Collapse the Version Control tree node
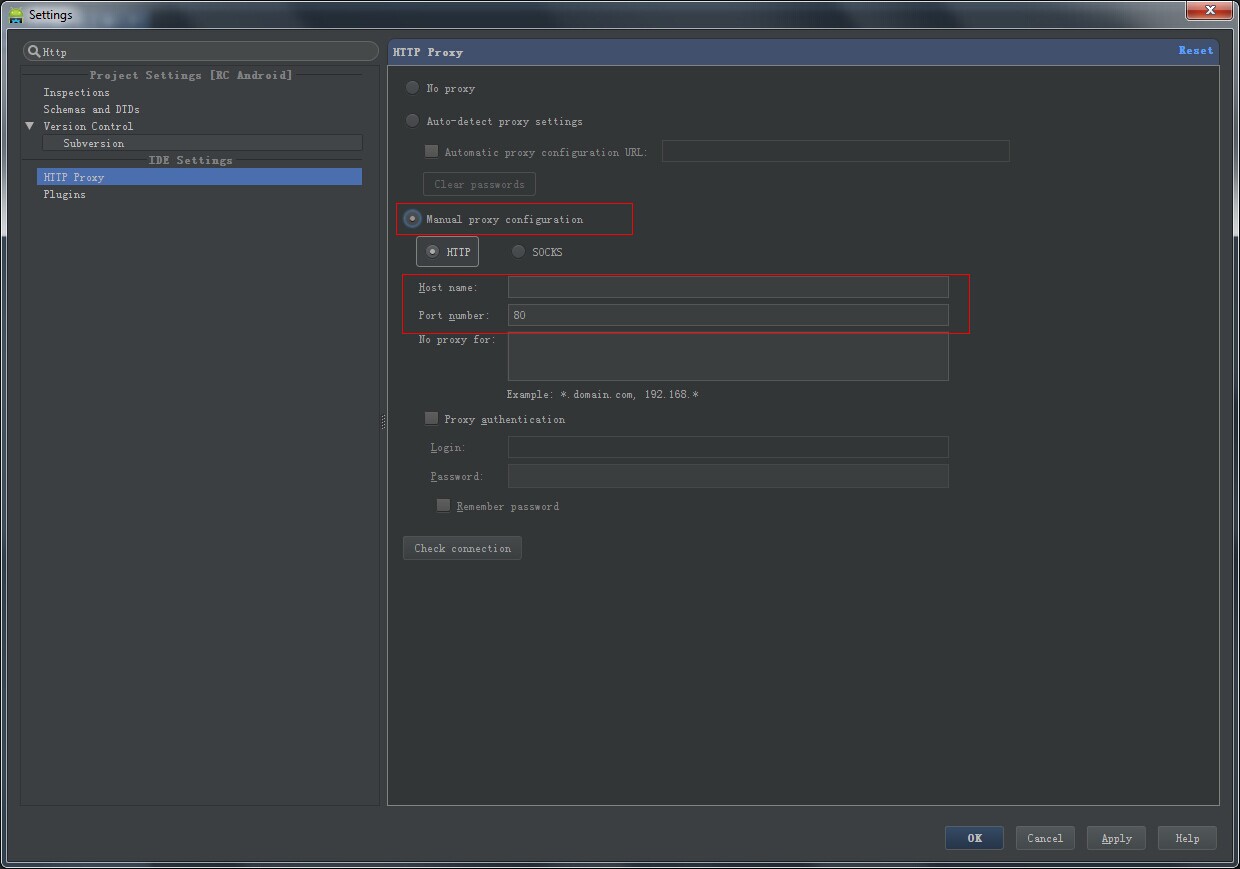This screenshot has width=1240, height=869. click(30, 126)
